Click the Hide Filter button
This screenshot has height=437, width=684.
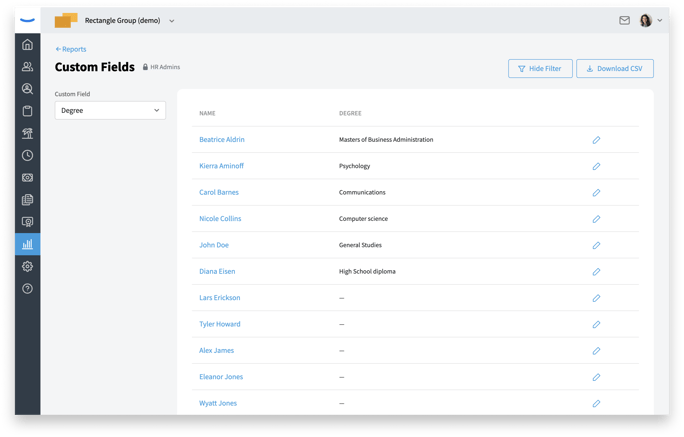point(540,68)
